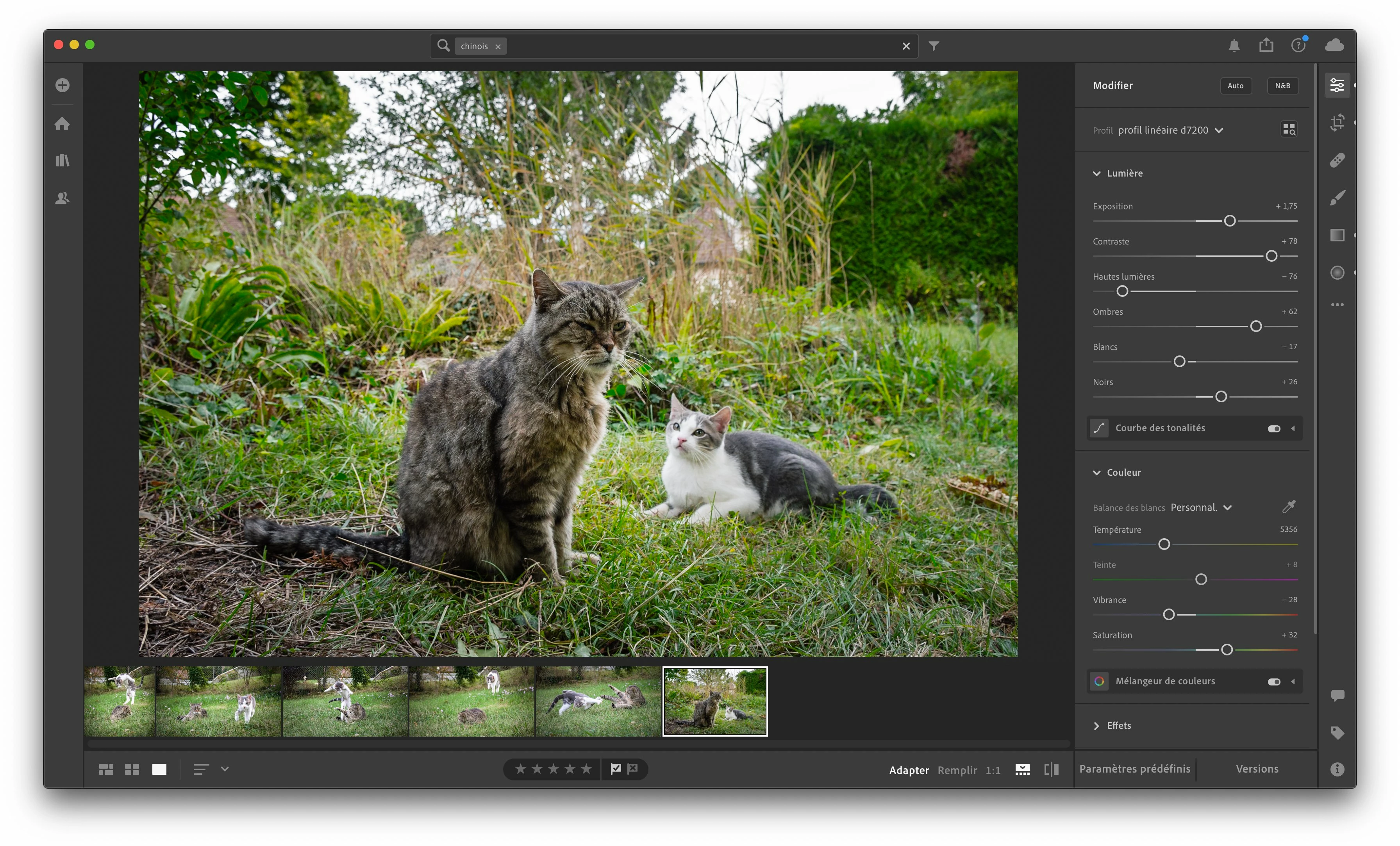Pick the white balance eyedropper

pos(1289,506)
